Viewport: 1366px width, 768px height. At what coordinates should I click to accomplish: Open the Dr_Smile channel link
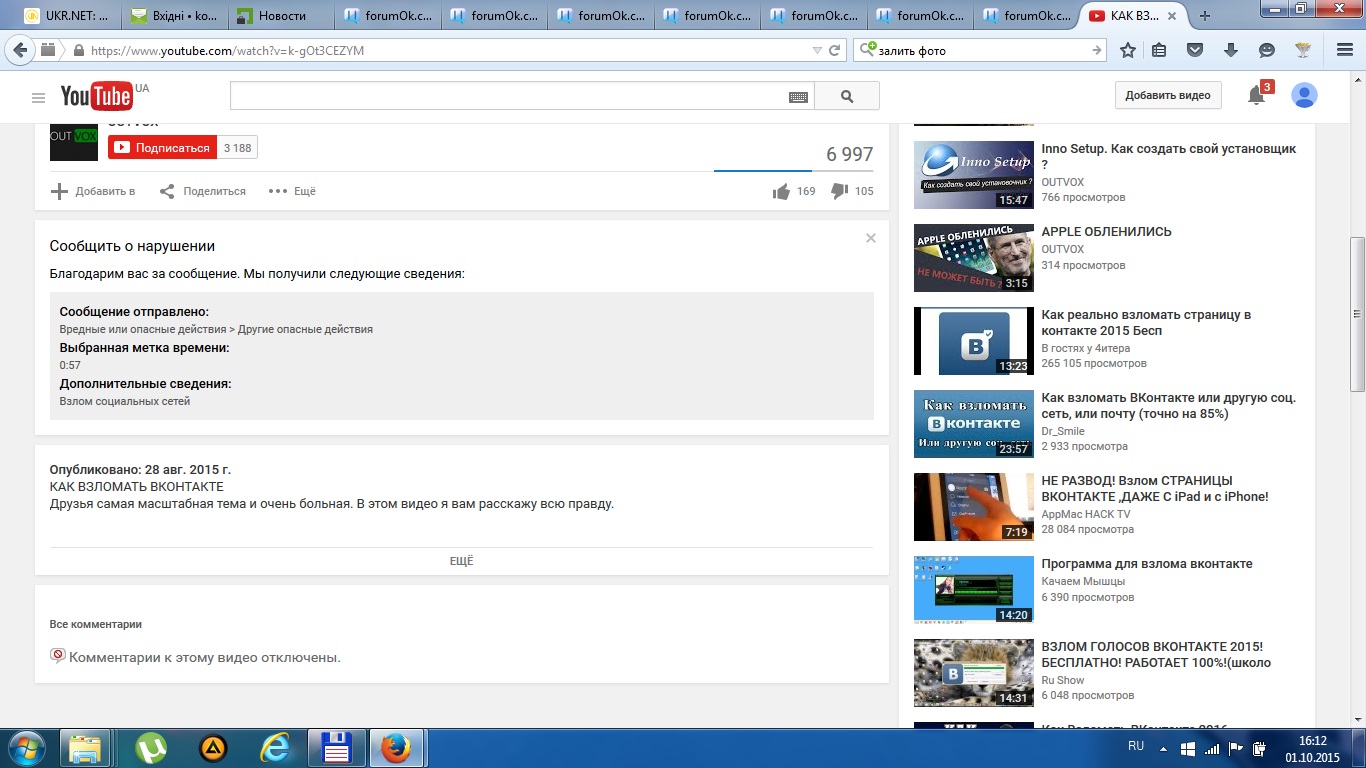[x=1063, y=431]
